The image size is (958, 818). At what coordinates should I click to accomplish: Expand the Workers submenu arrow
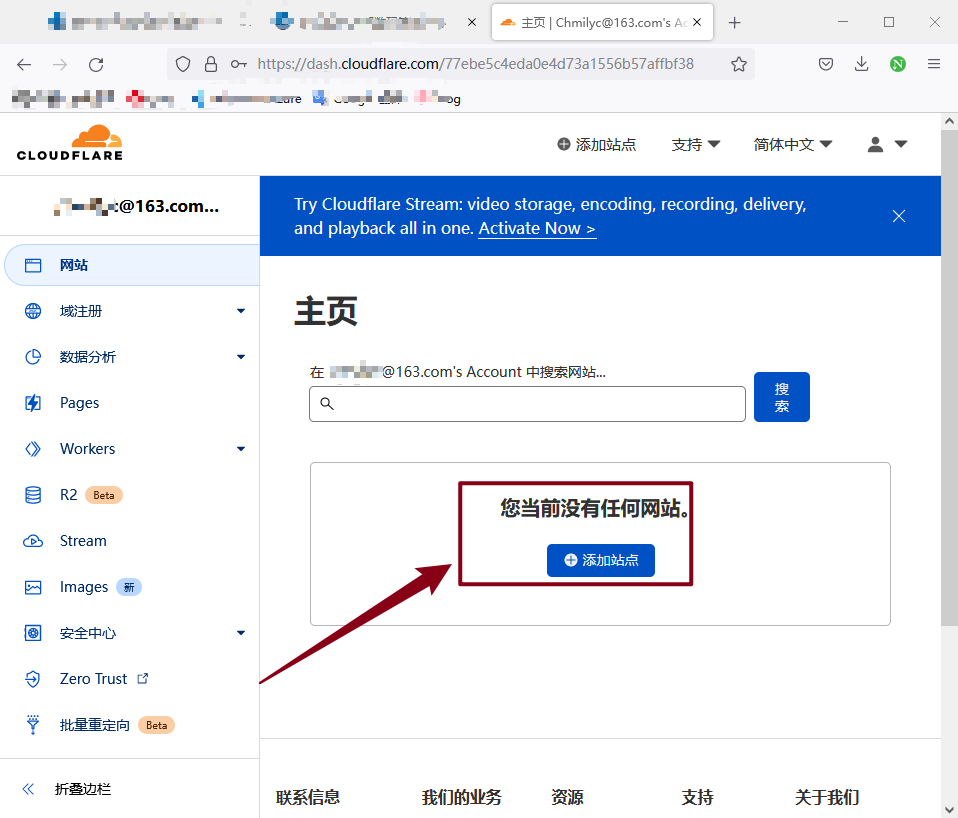[240, 449]
